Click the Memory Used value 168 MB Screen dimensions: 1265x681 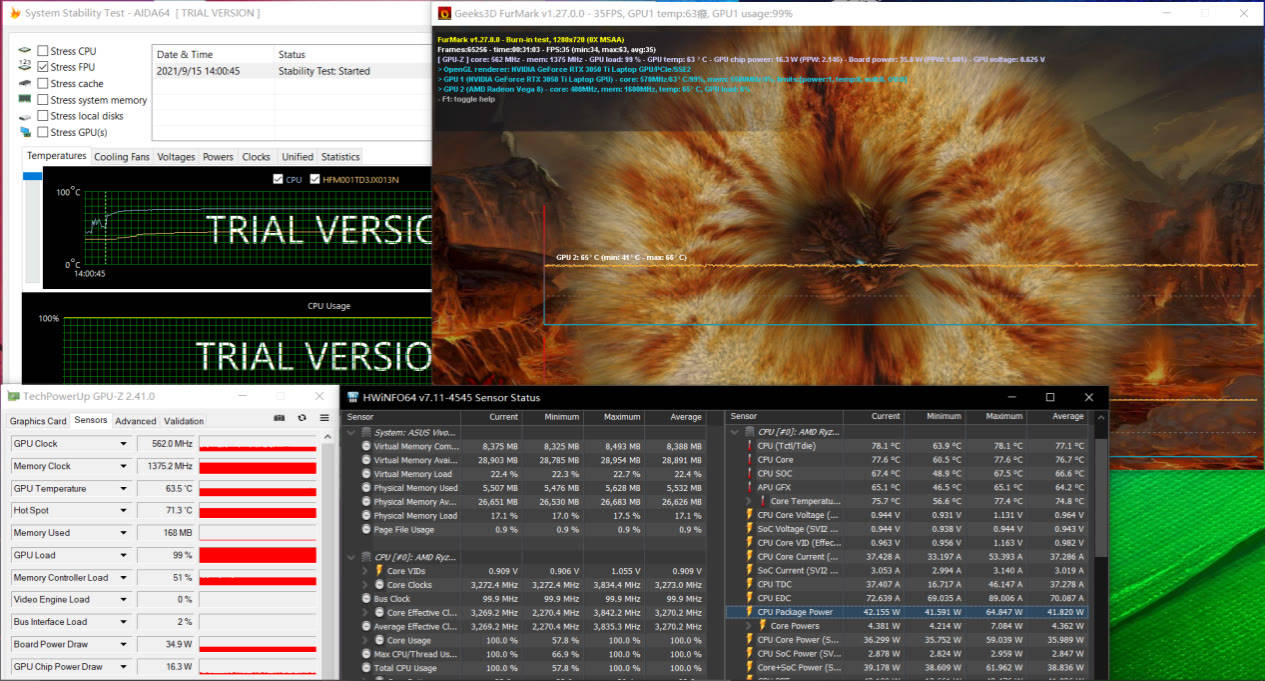point(167,533)
